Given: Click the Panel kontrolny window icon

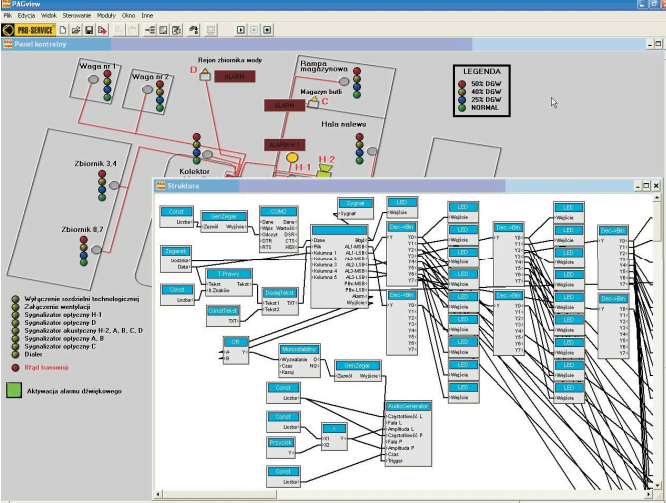Looking at the screenshot, I should point(8,44).
